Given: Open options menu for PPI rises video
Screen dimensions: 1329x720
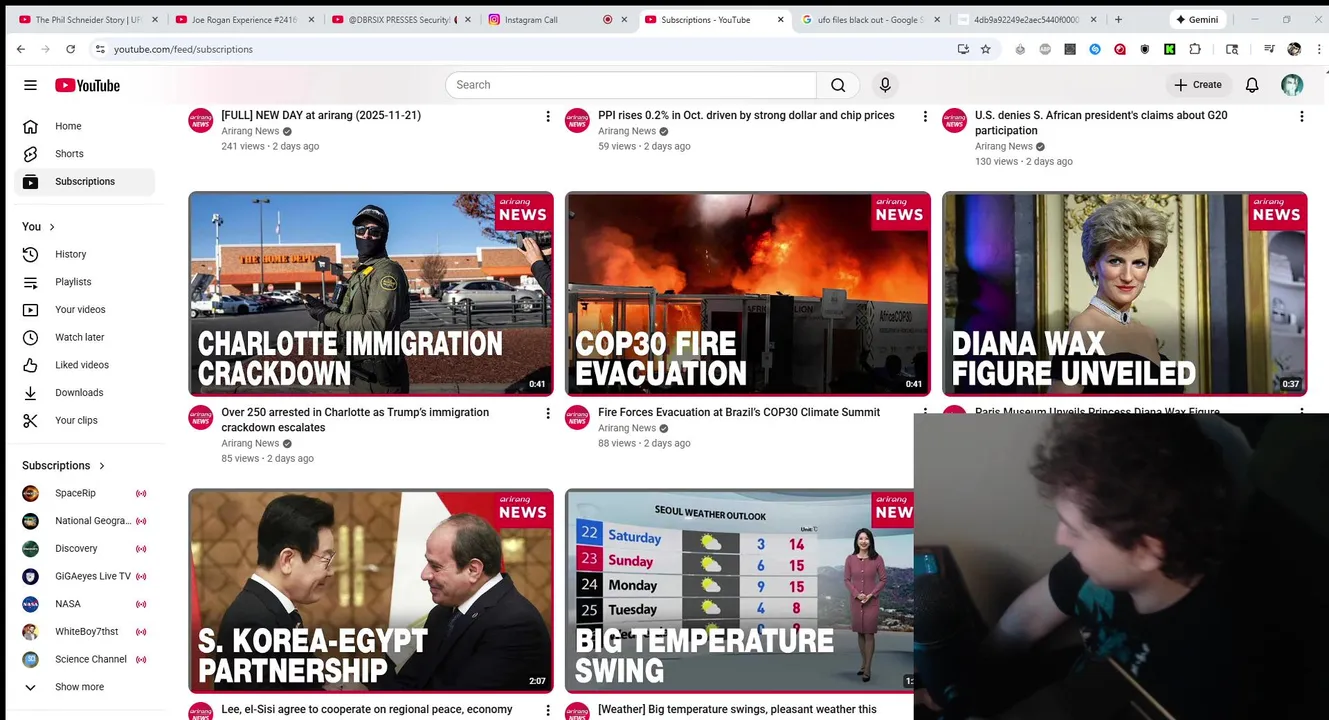Looking at the screenshot, I should click(924, 117).
